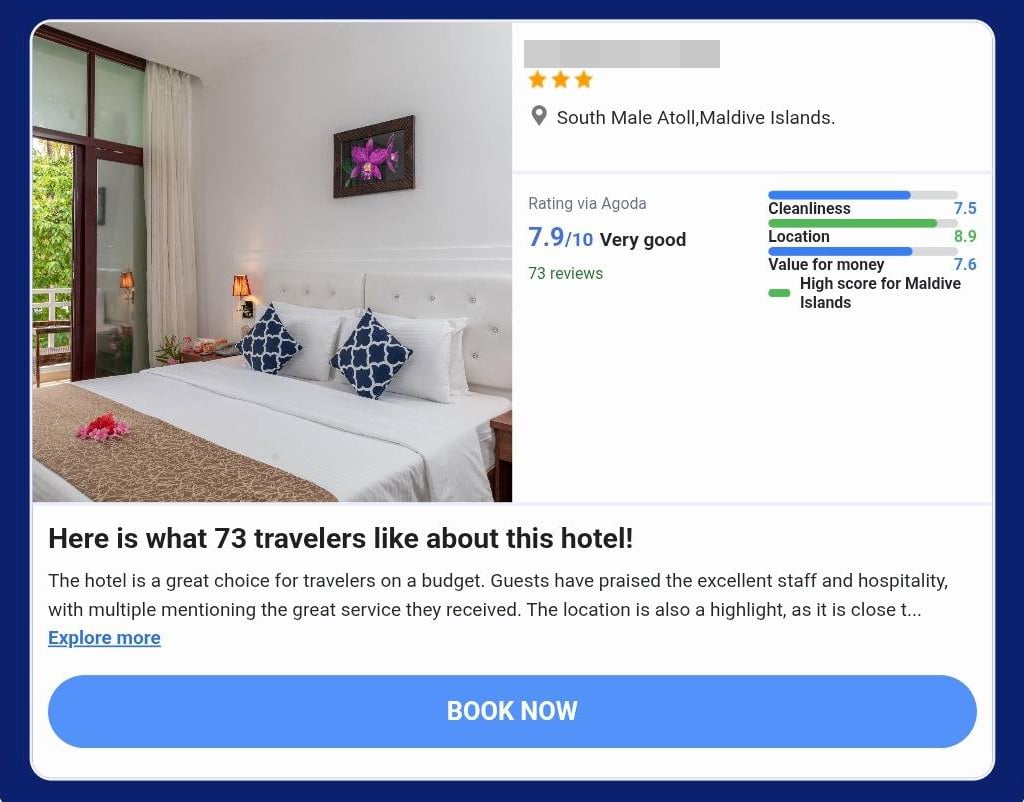Screen dimensions: 1024x802
Task: Click the second gold star
Action: coord(561,80)
